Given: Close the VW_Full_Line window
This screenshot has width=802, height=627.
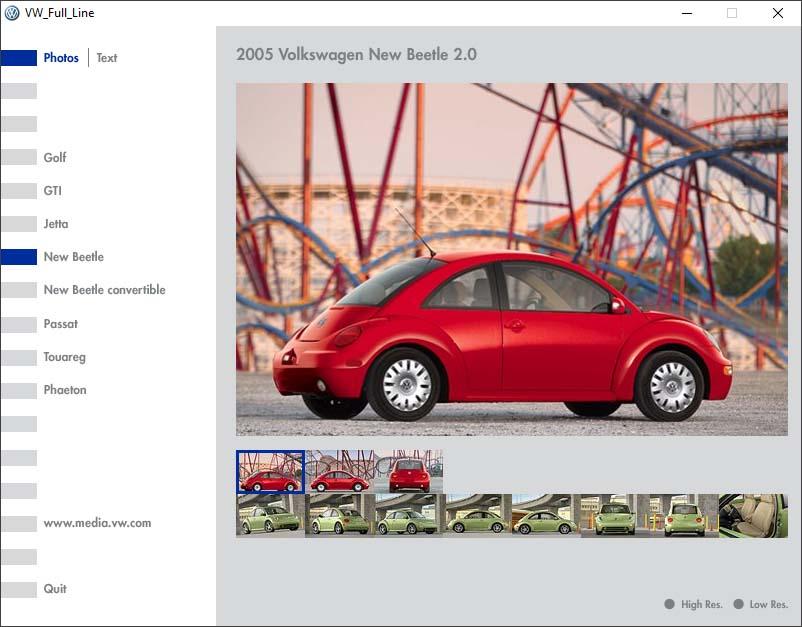Looking at the screenshot, I should 777,13.
